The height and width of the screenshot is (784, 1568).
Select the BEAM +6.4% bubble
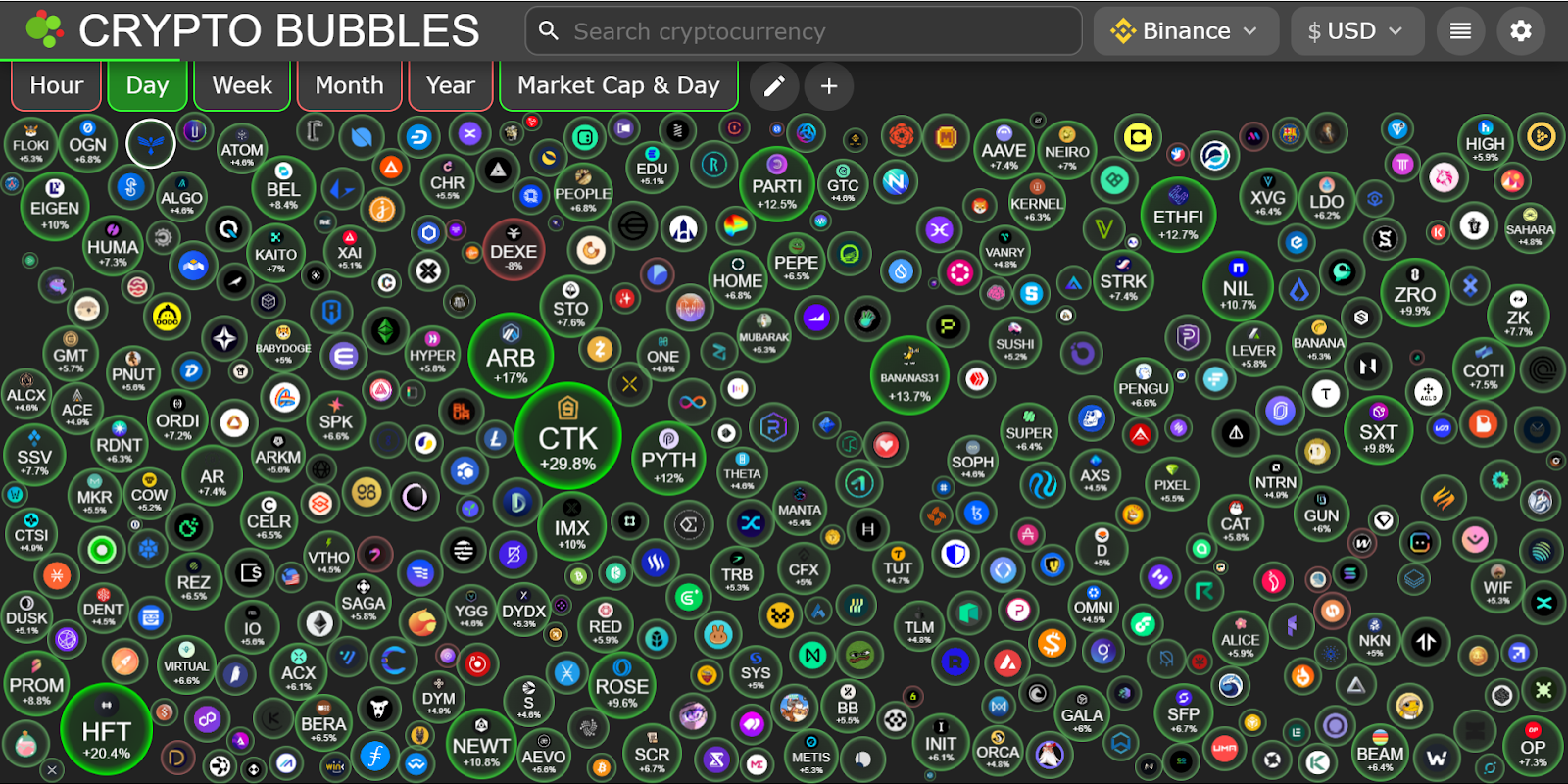point(1380,753)
